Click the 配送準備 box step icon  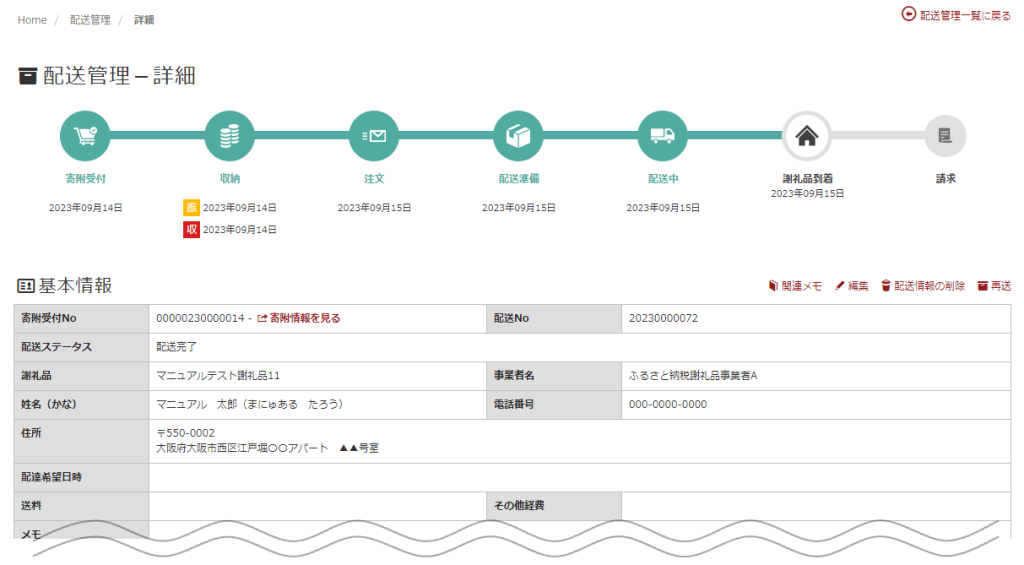point(518,136)
